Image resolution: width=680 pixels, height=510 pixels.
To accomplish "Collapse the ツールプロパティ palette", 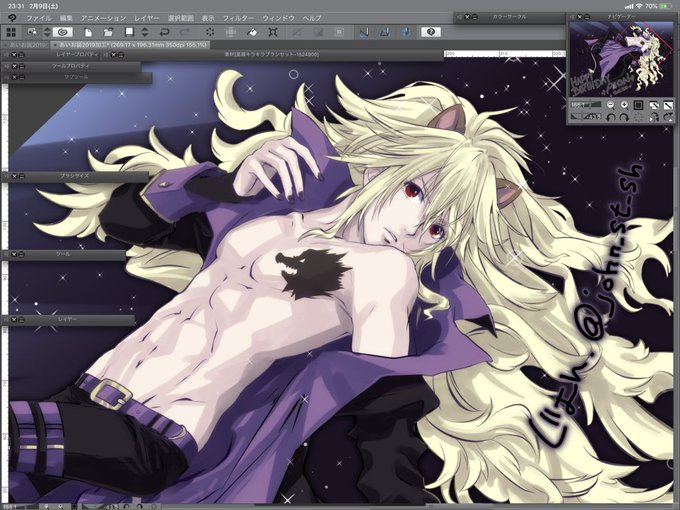I will click(x=22, y=66).
